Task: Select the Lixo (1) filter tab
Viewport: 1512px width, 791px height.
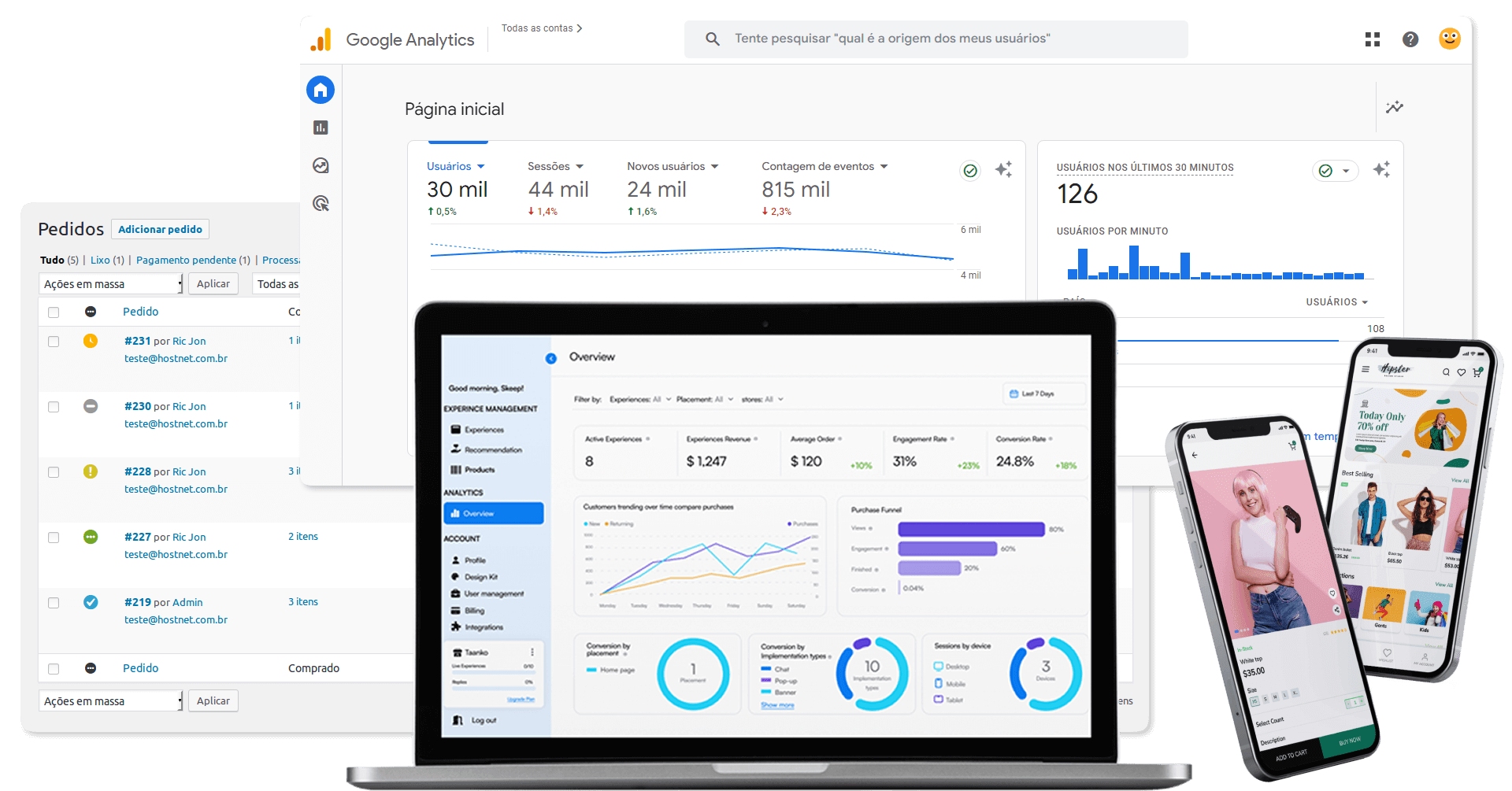Action: pos(107,260)
